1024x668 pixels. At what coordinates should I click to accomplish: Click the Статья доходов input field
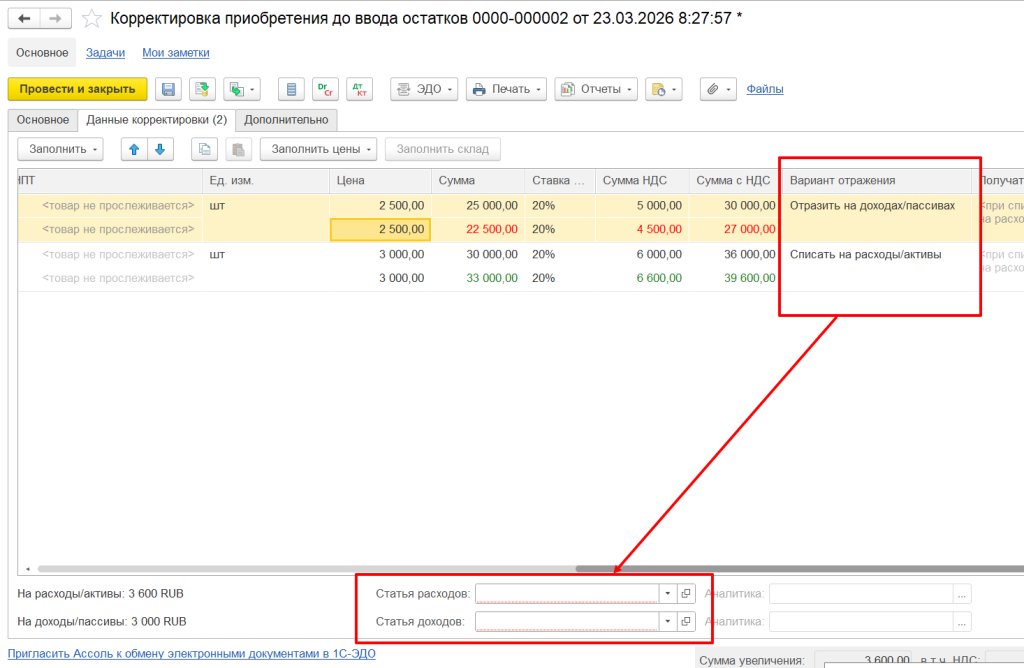click(x=566, y=621)
